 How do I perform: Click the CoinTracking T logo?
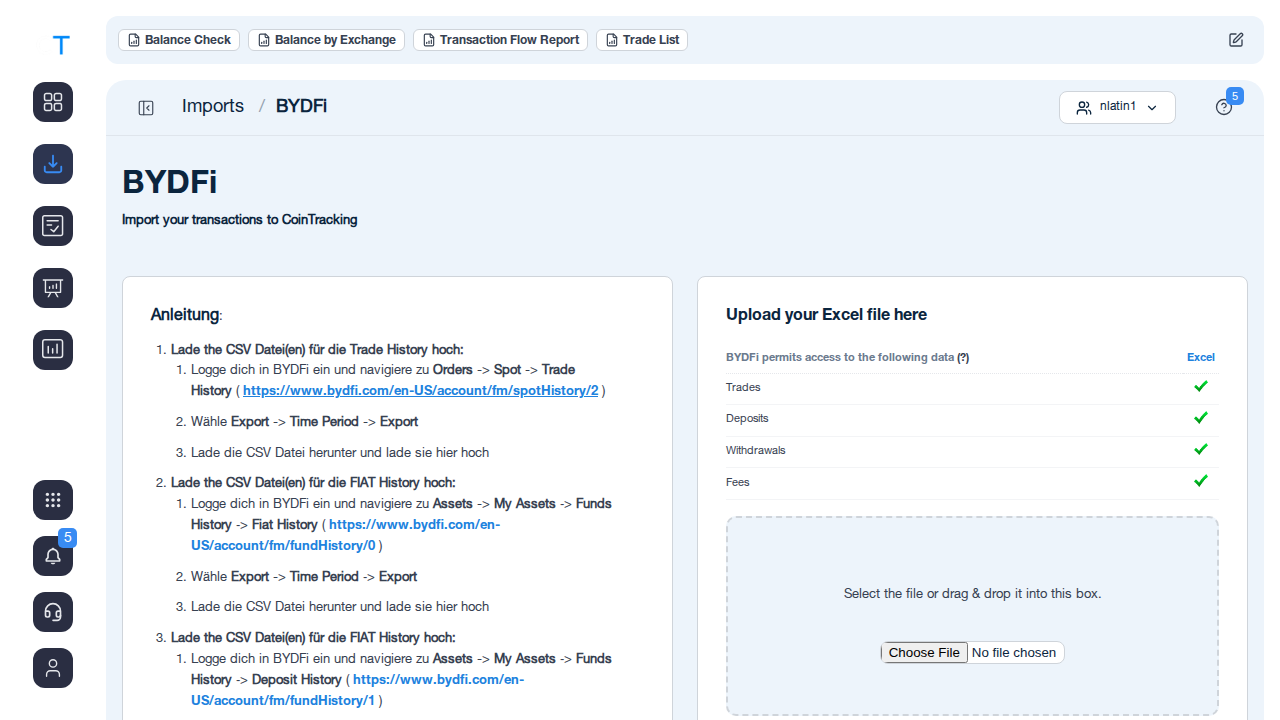click(61, 45)
